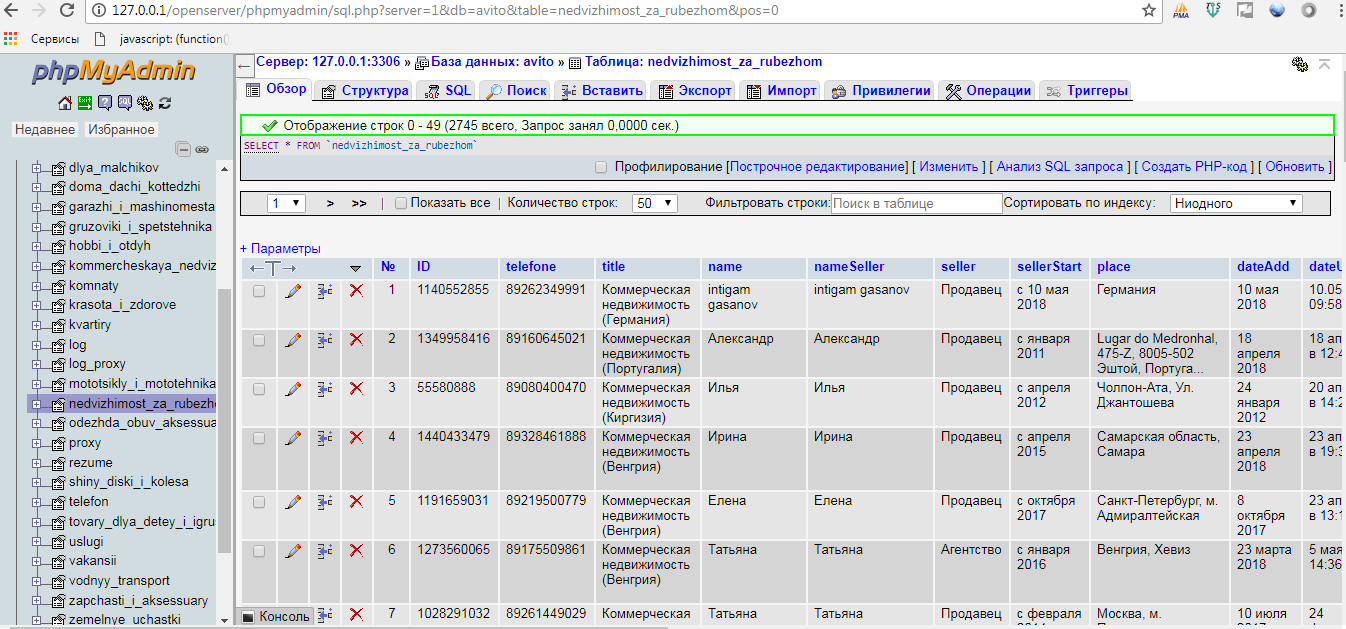
Task: Open the Количество строк dropdown showing 50
Action: (x=655, y=203)
